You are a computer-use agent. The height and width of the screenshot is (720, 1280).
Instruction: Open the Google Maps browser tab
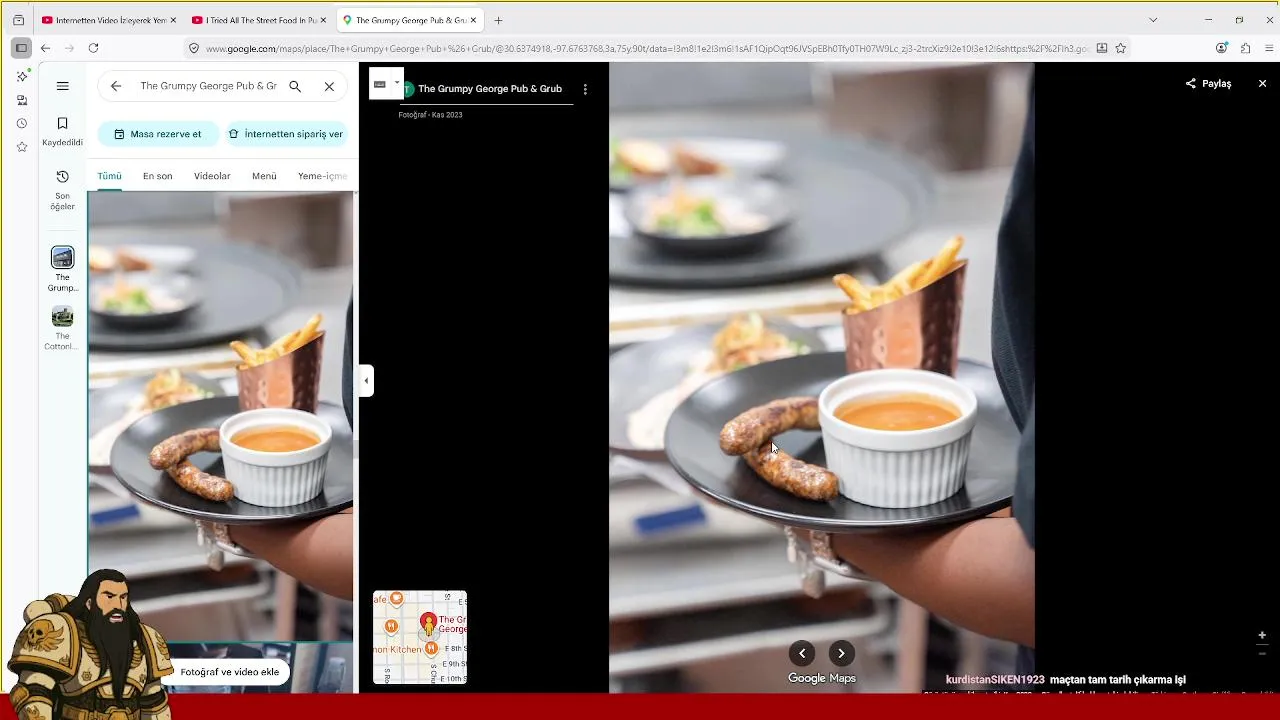[409, 20]
